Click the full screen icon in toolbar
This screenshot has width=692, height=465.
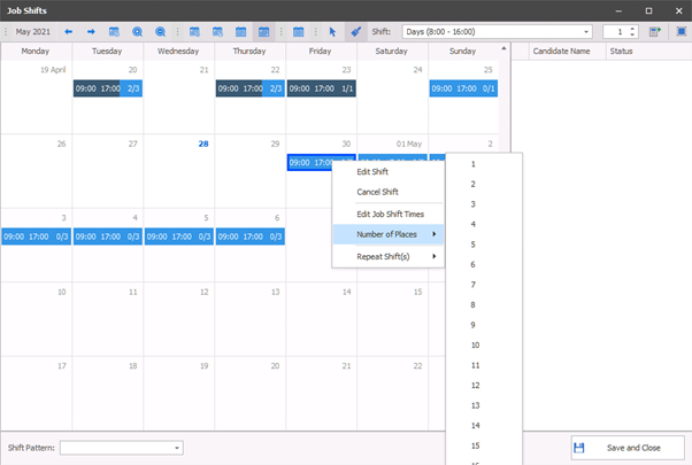click(680, 32)
